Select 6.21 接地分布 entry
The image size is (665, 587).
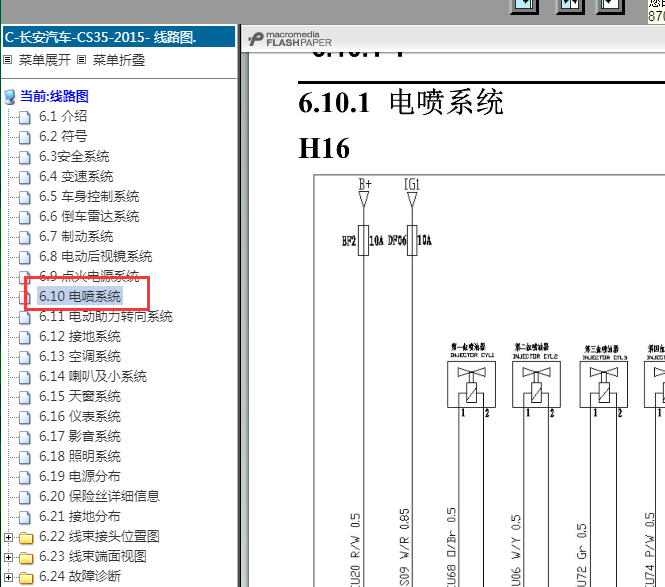point(80,516)
